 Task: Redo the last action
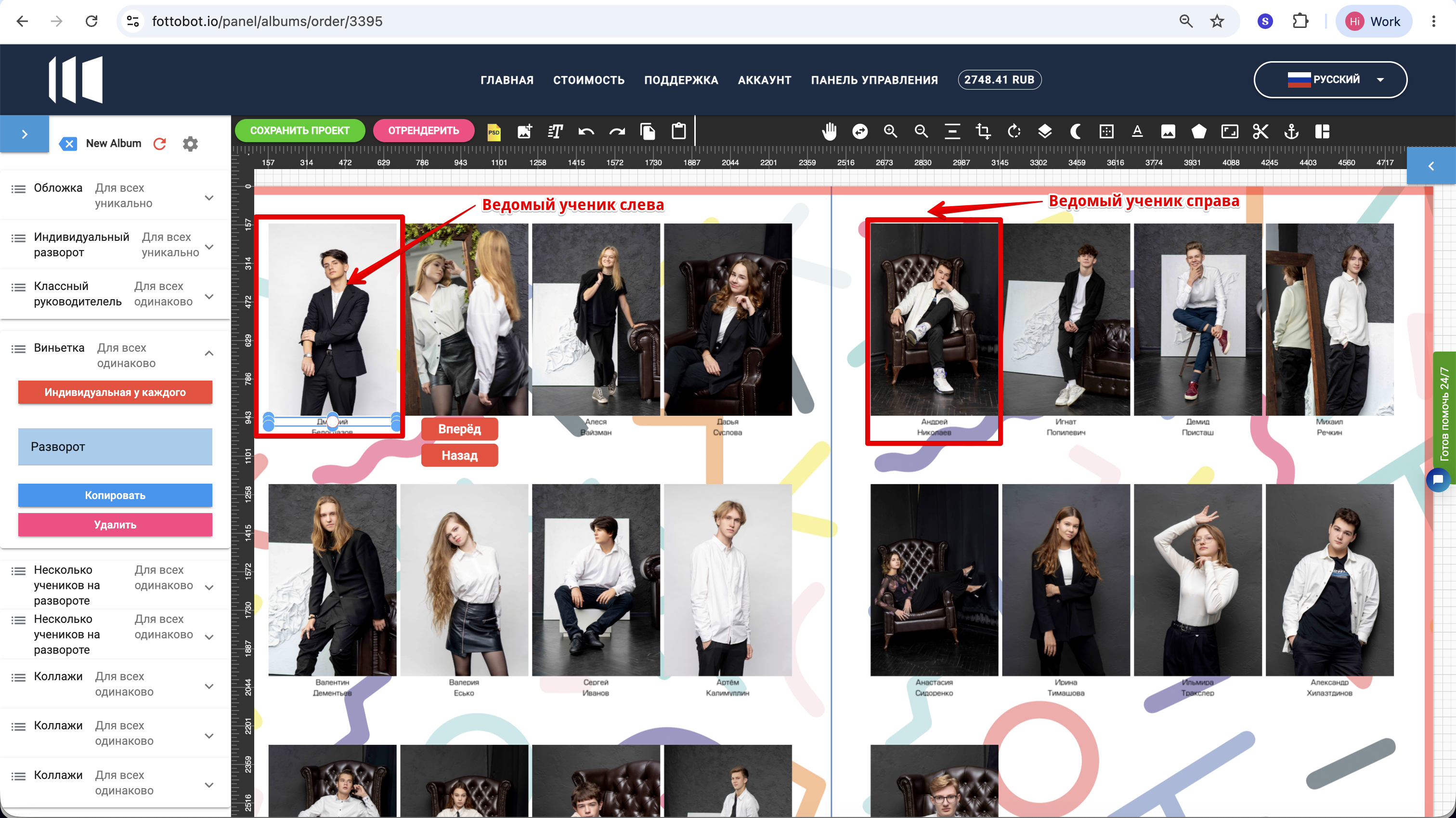617,132
